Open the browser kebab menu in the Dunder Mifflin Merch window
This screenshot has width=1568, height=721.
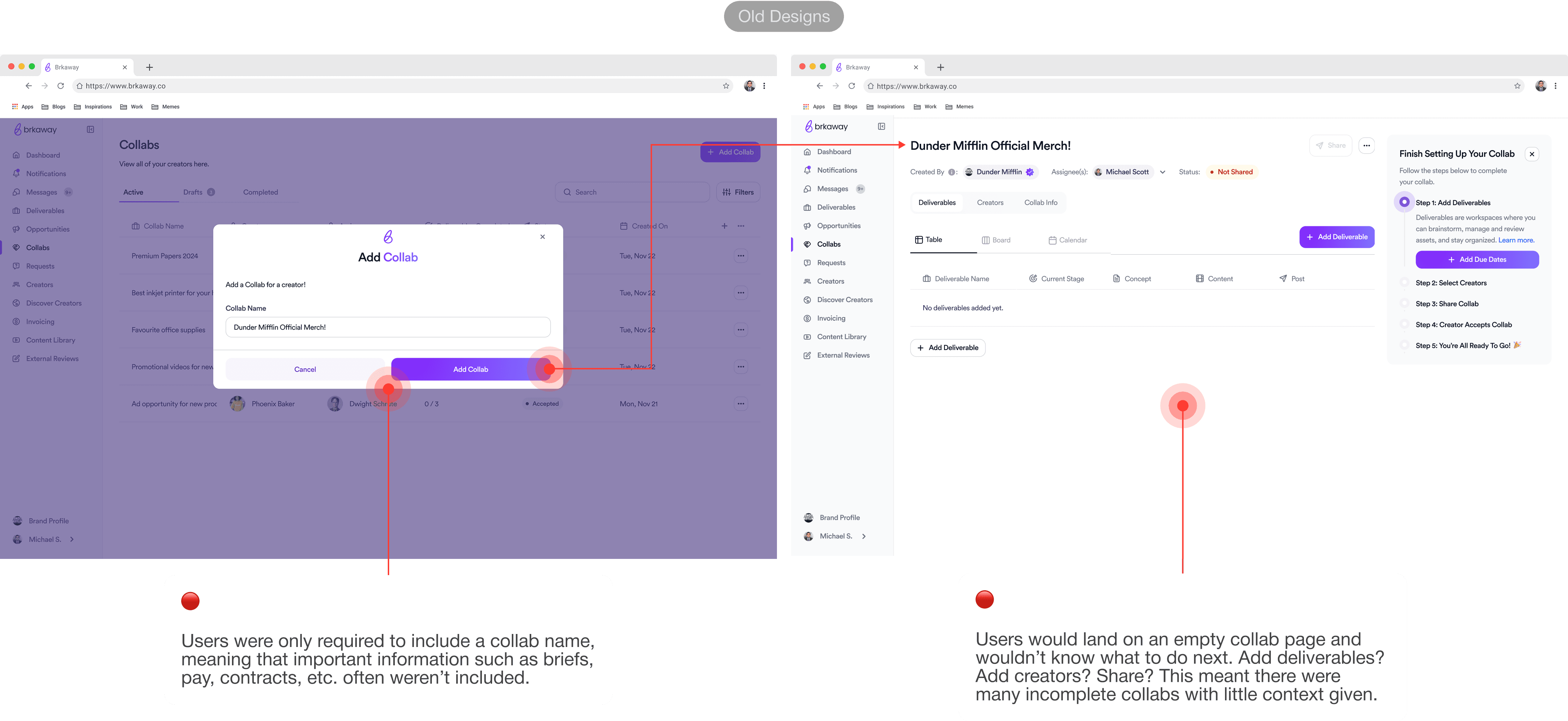click(1555, 86)
